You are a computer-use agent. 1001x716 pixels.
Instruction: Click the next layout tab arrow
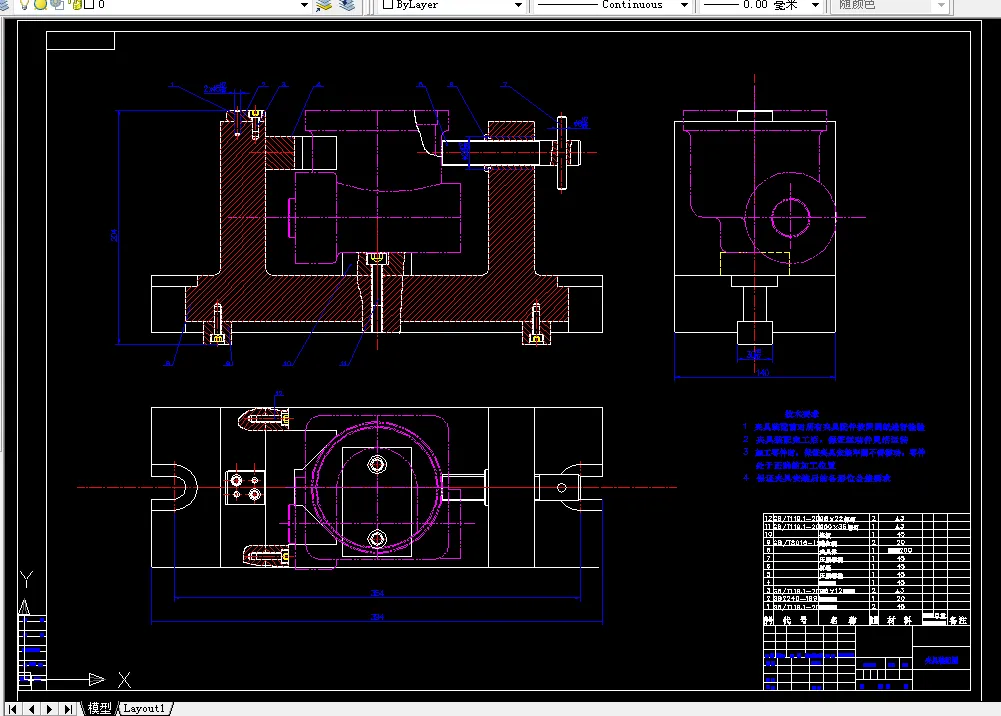click(x=49, y=709)
